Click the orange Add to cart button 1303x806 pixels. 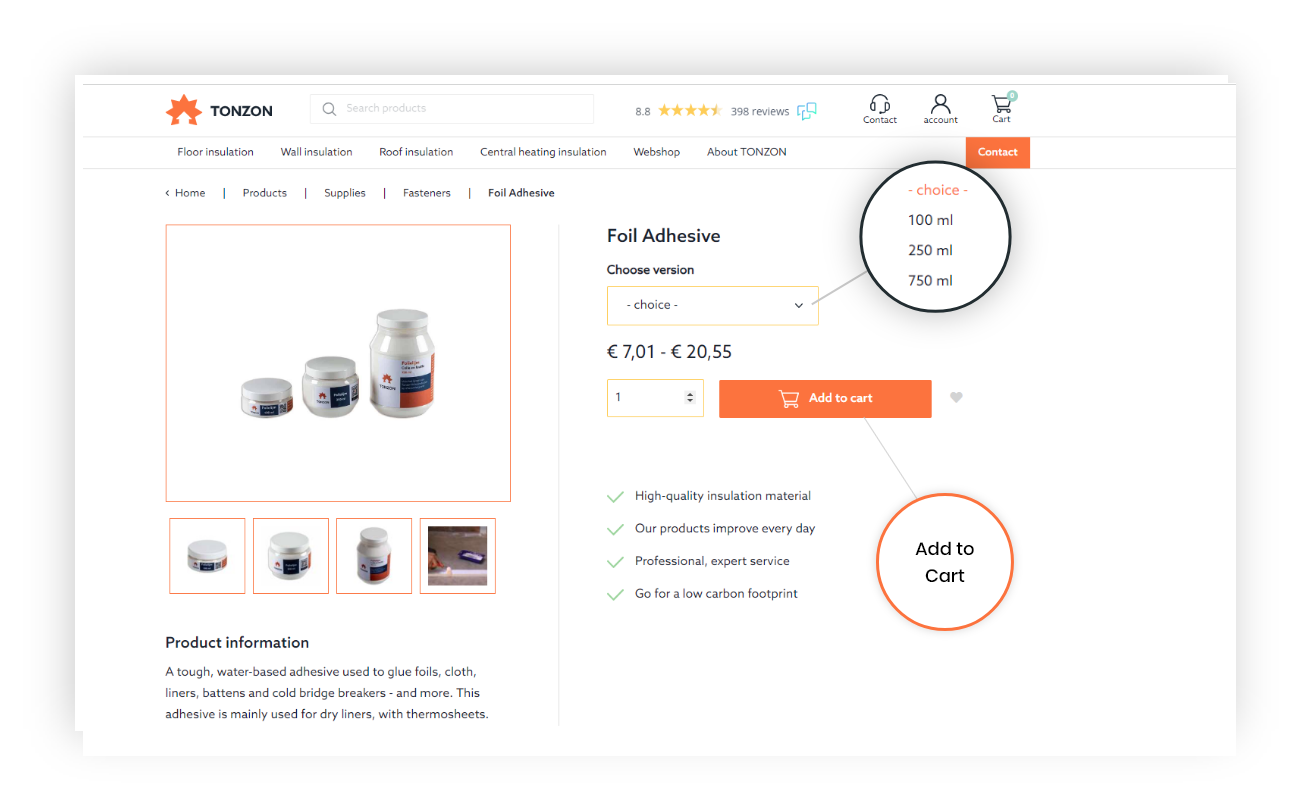tap(825, 398)
